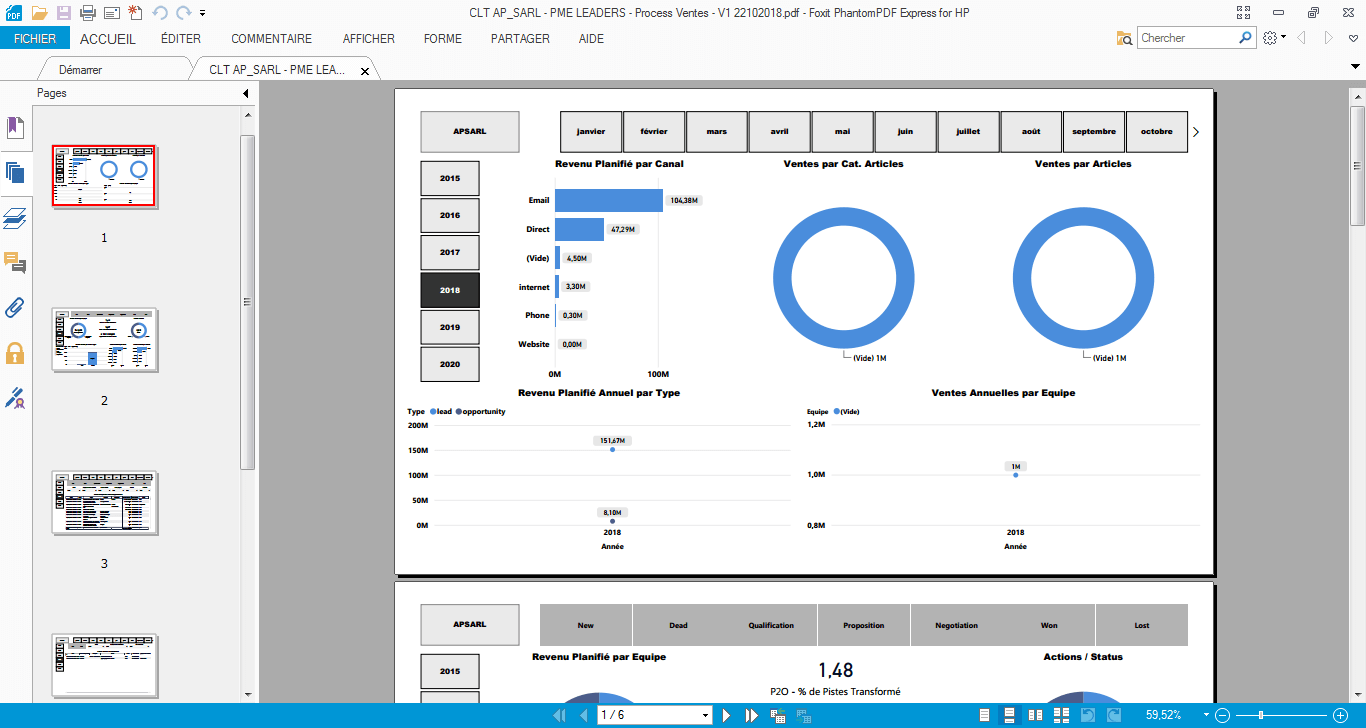Click the Save icon in the toolbar
Viewport: 1366px width, 728px height.
tap(64, 13)
